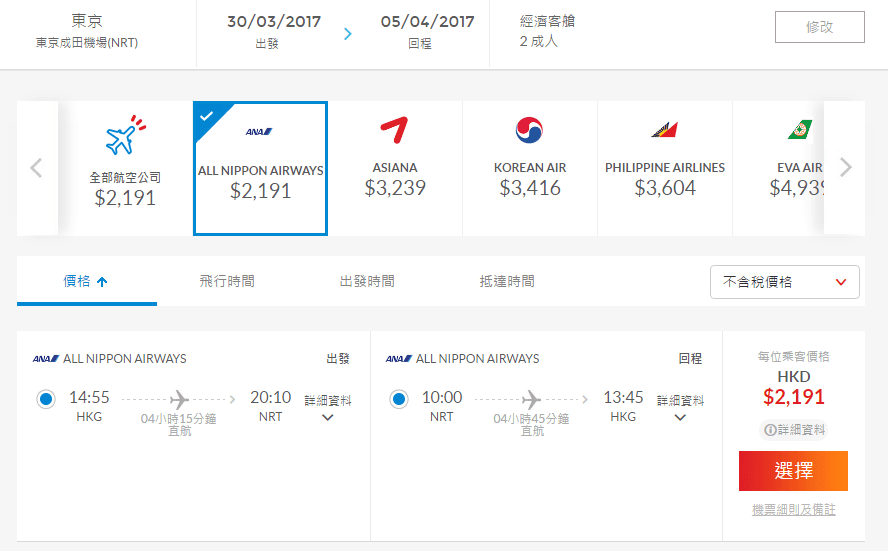The image size is (888, 551).
Task: Click the Korean Air logo
Action: 528,131
